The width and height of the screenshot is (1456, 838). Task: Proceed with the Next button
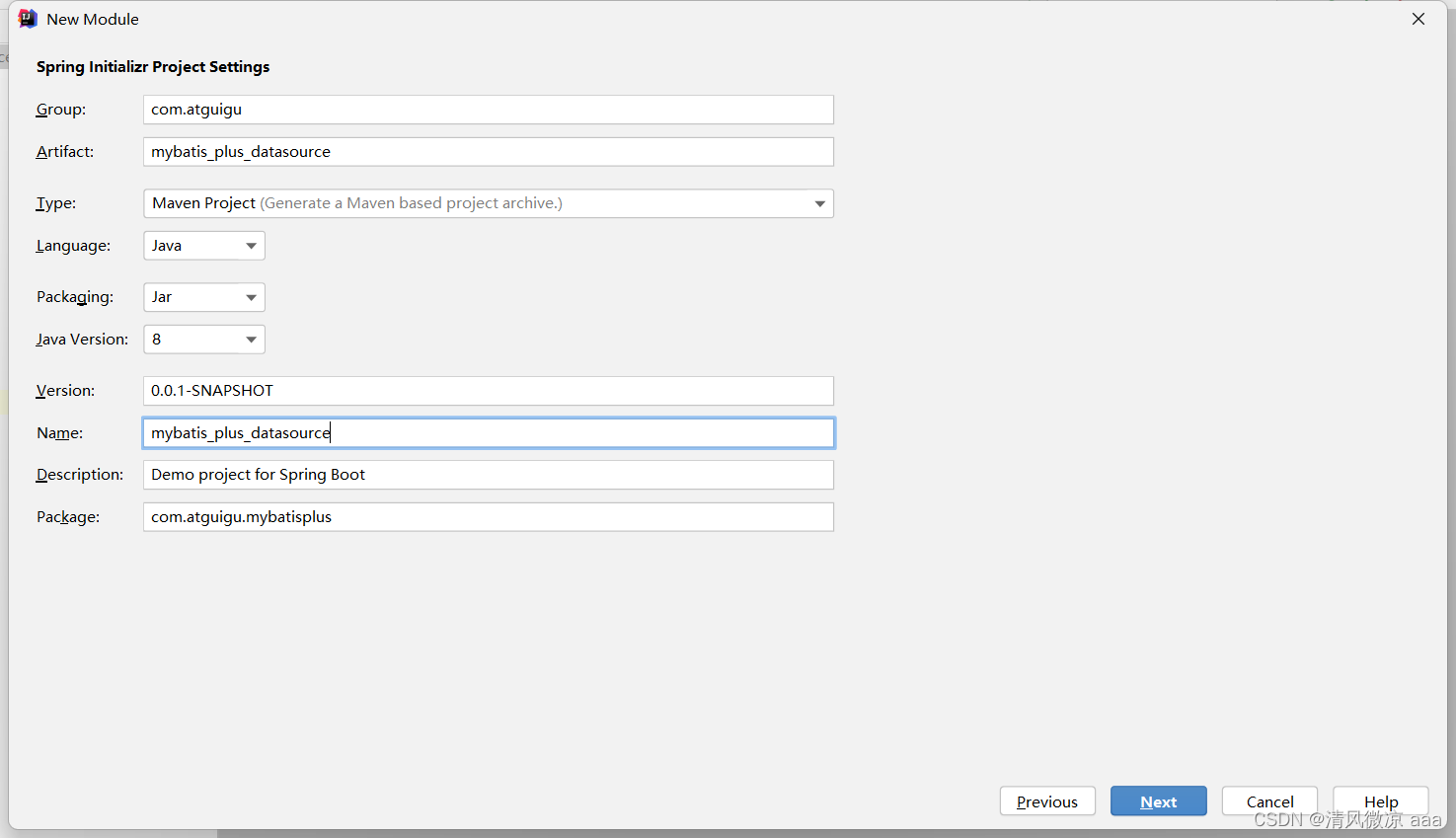click(1159, 801)
